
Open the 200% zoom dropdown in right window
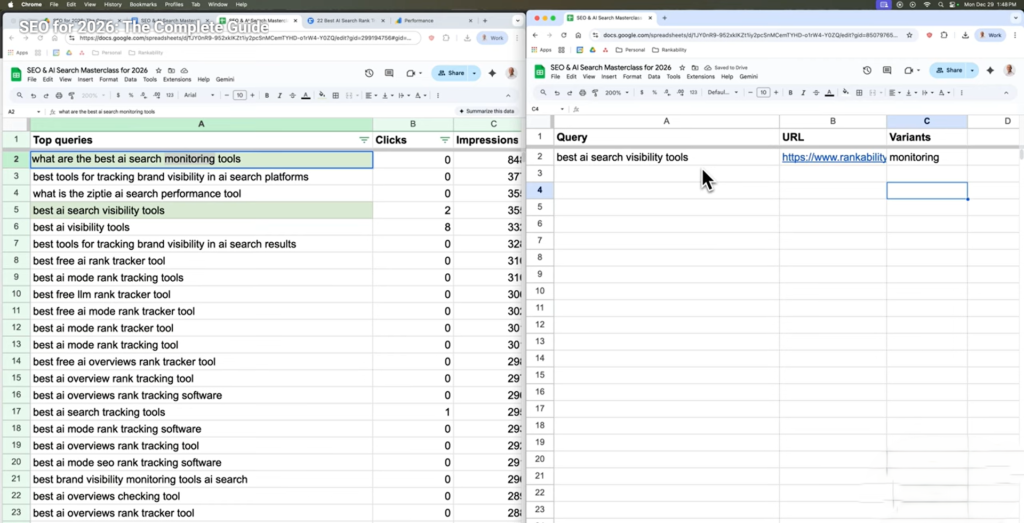[x=615, y=92]
